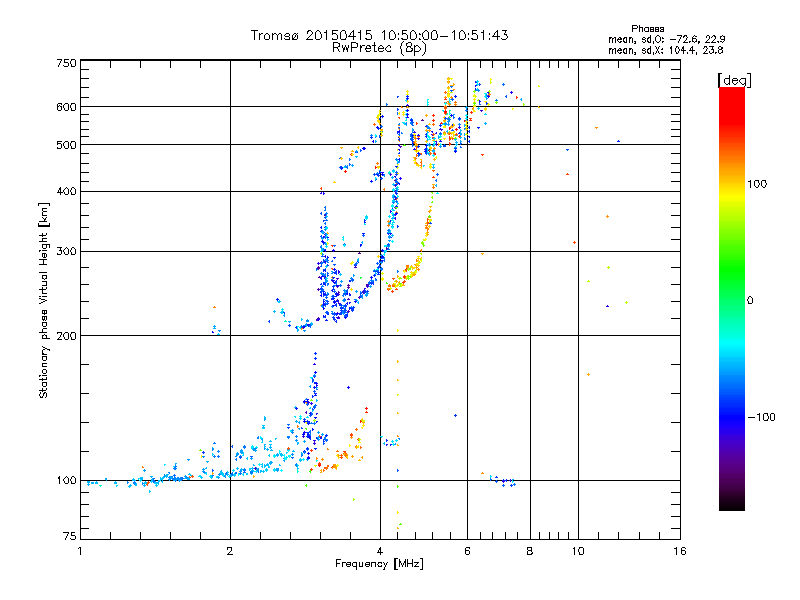Click the 100 tick label beside the colorbar
Viewport: 800px width, 600px height.
[x=757, y=184]
